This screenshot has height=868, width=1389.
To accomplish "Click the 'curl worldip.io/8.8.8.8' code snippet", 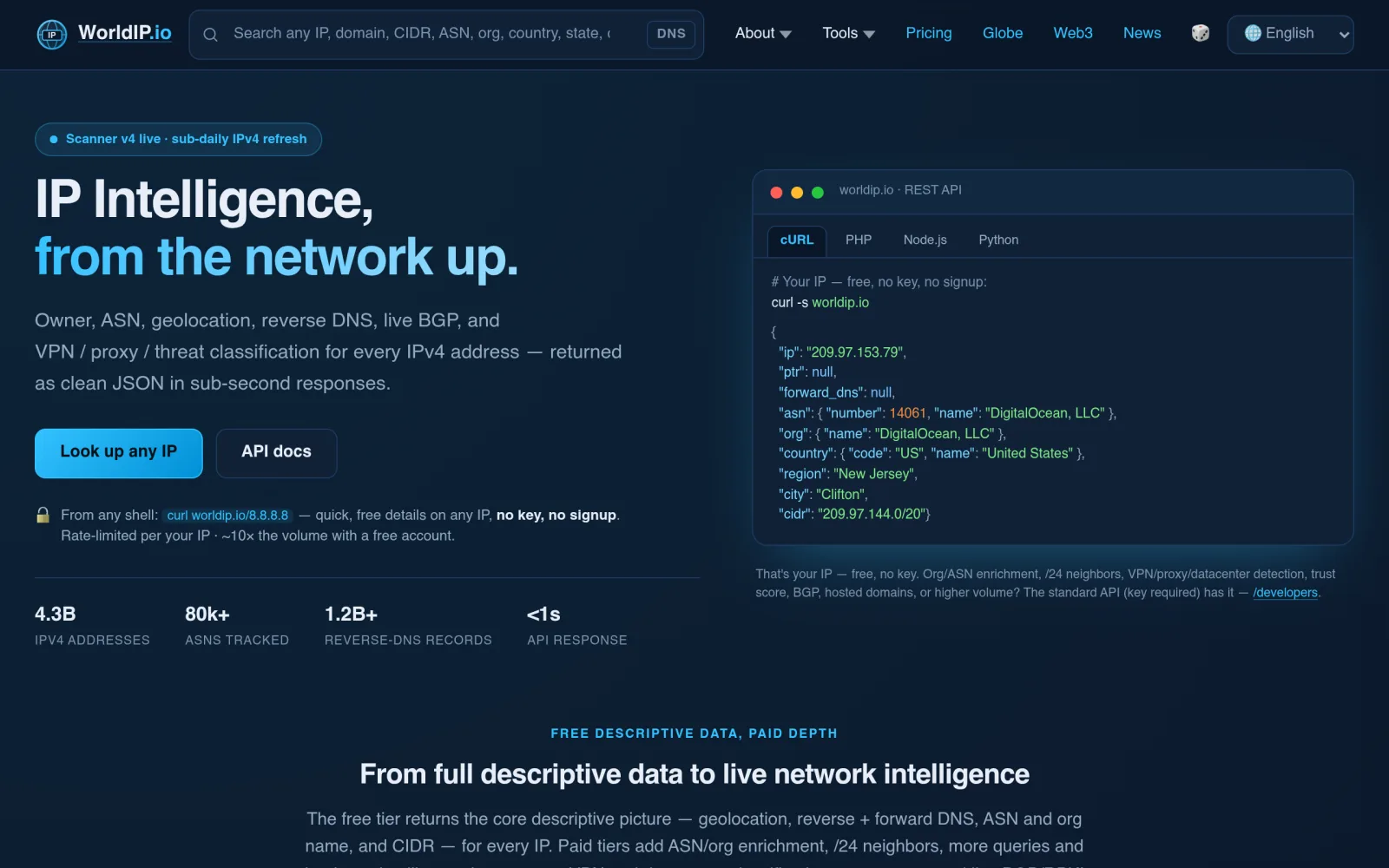I will 227,516.
